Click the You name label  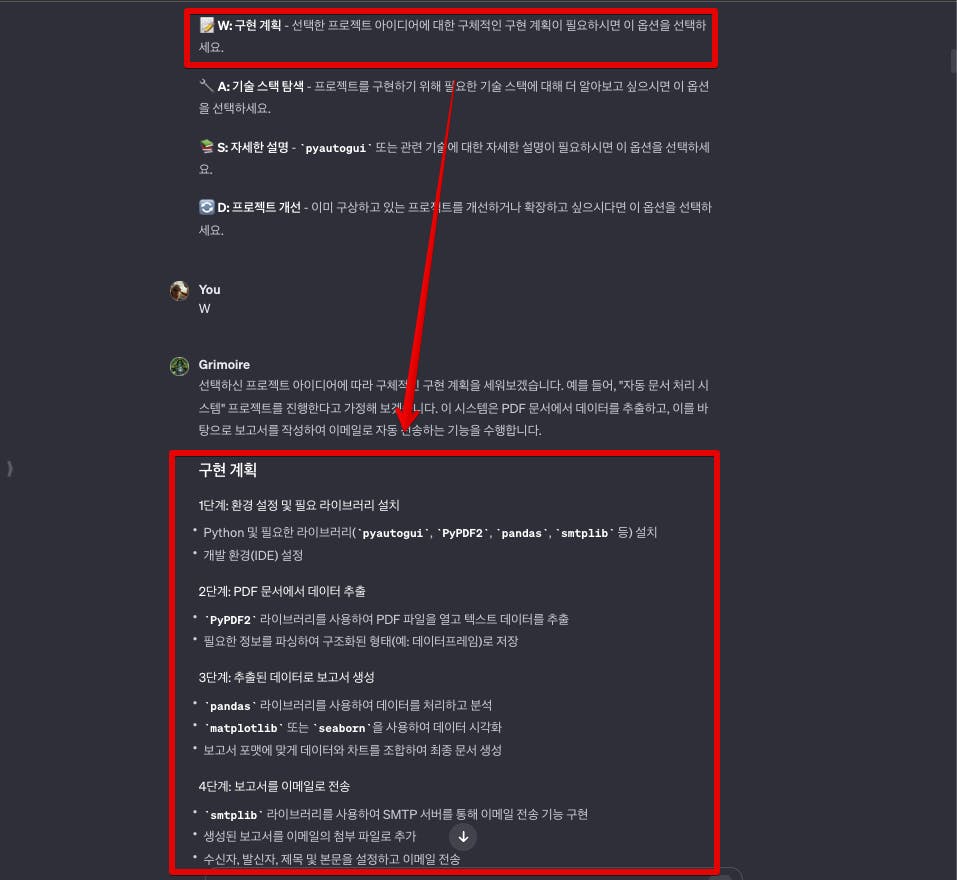click(209, 289)
